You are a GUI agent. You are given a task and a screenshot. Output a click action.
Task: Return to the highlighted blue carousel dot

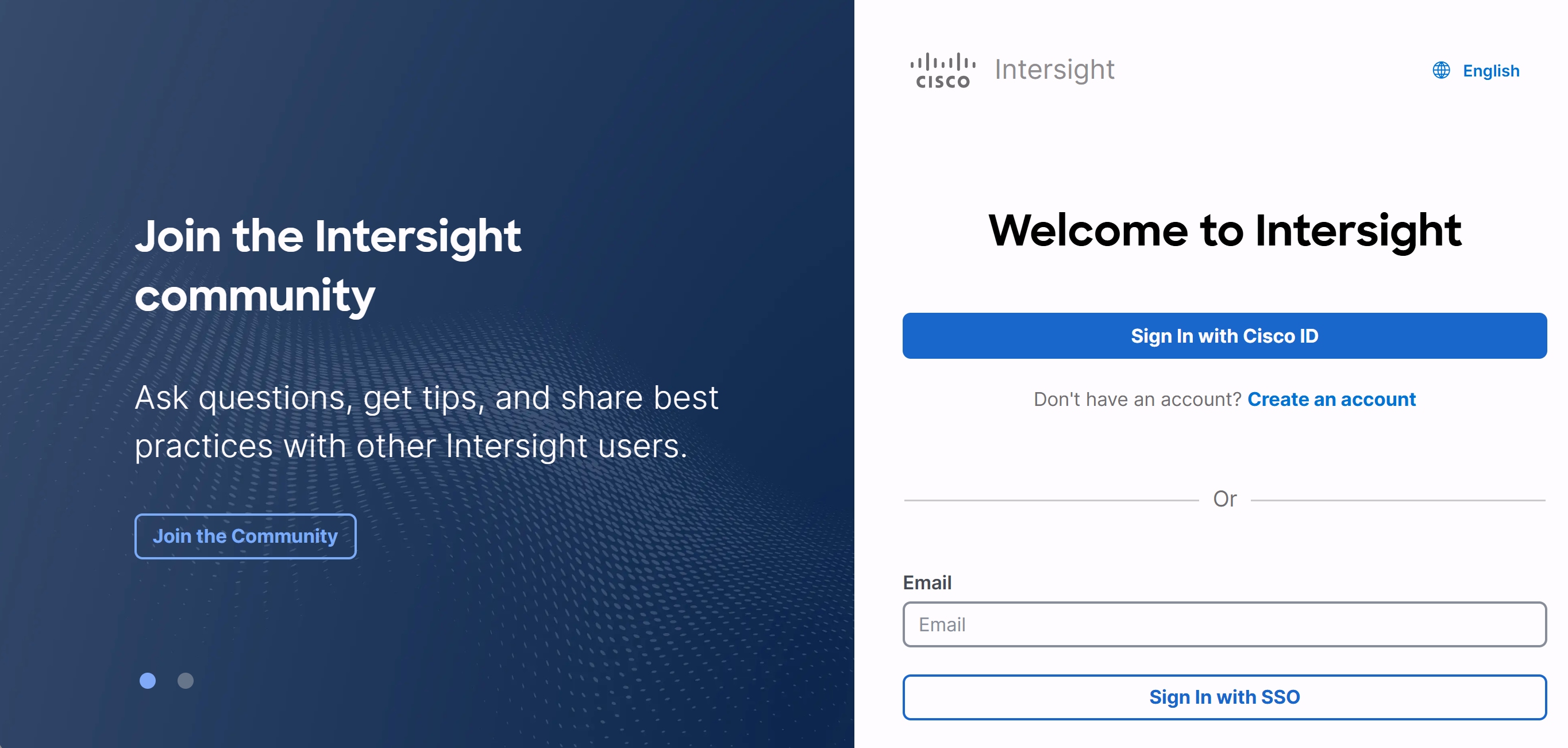point(147,682)
